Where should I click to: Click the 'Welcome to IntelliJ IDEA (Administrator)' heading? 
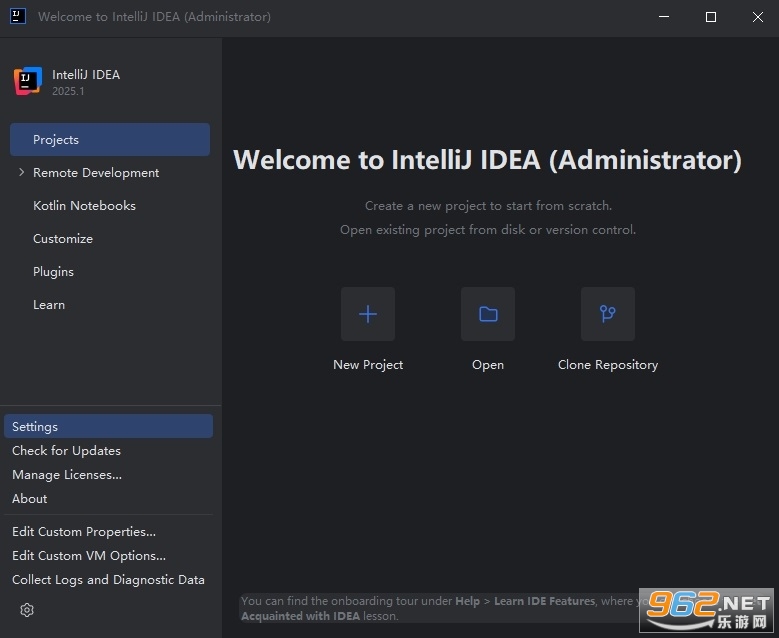coord(487,160)
